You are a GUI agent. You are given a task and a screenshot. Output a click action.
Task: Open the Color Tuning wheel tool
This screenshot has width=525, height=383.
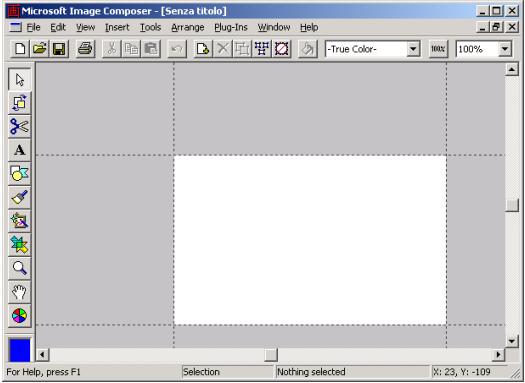[x=19, y=316]
